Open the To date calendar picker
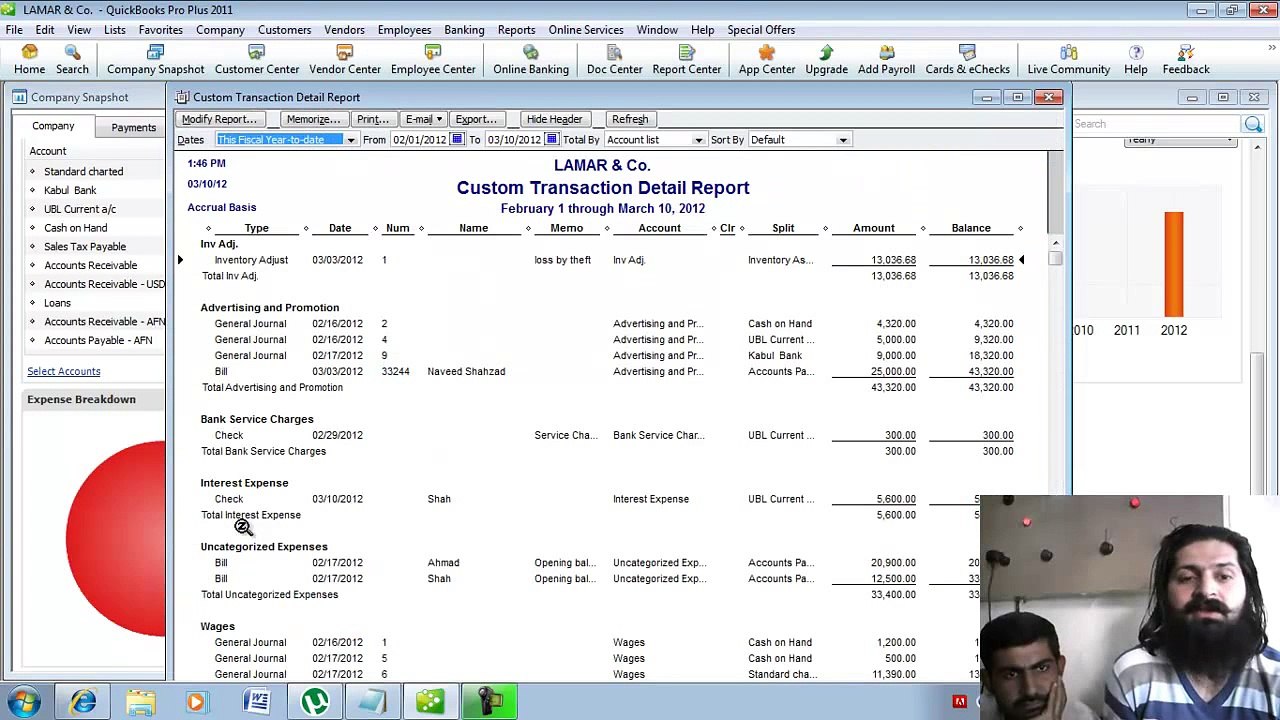 click(551, 140)
